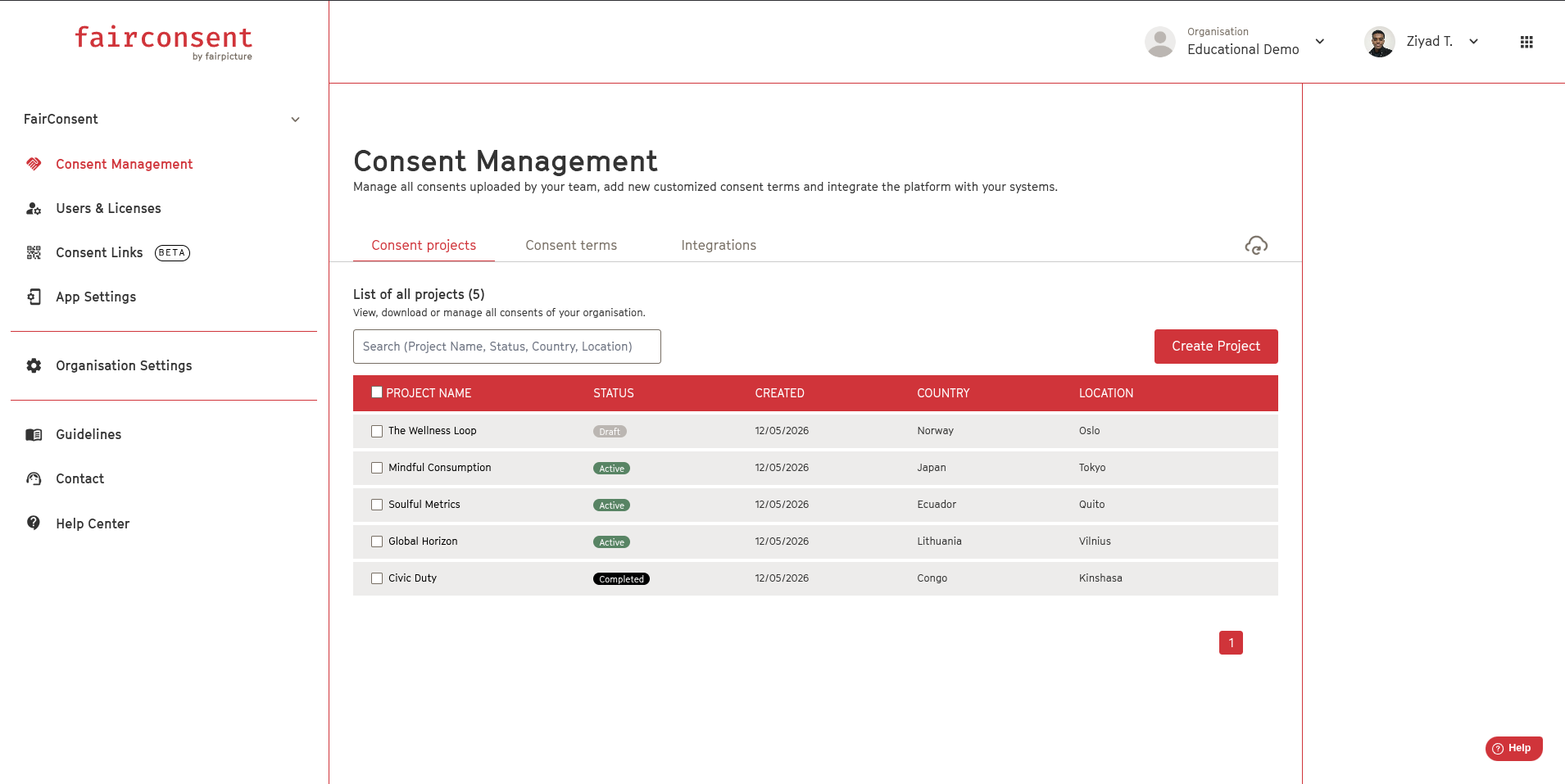Screen dimensions: 1565x784
Task: Sort by CREATED column header
Action: [779, 393]
